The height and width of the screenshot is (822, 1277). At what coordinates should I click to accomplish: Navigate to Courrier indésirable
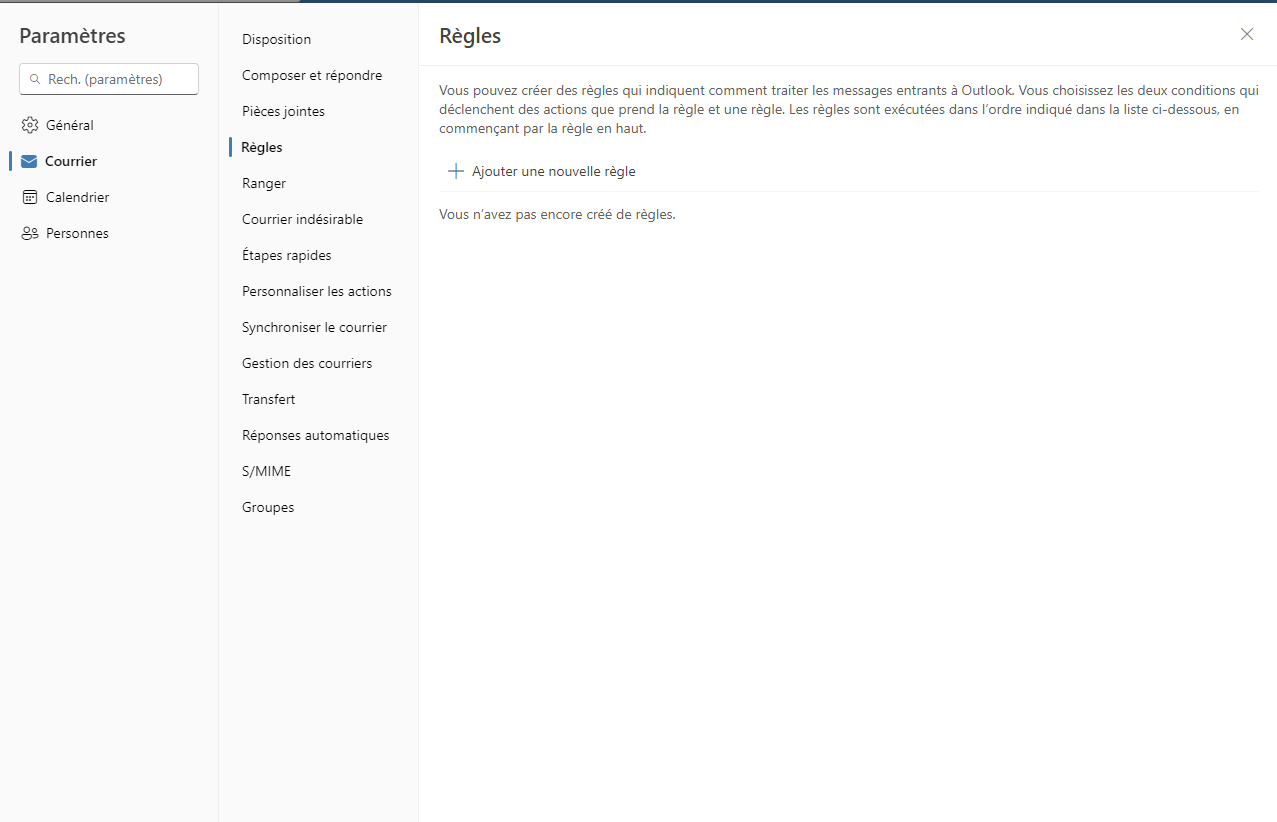click(x=302, y=219)
